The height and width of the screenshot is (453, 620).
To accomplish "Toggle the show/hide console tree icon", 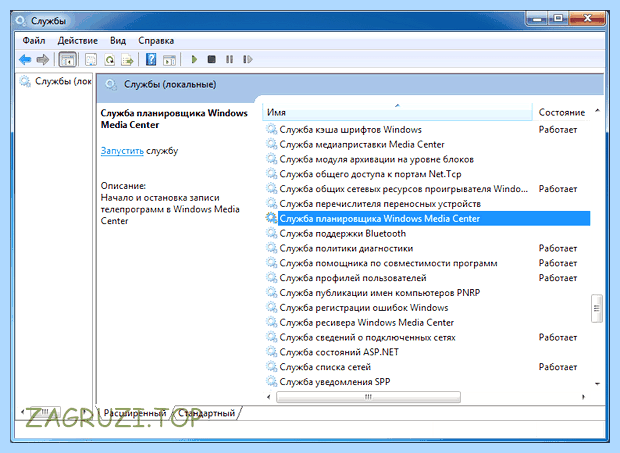I will coord(68,60).
